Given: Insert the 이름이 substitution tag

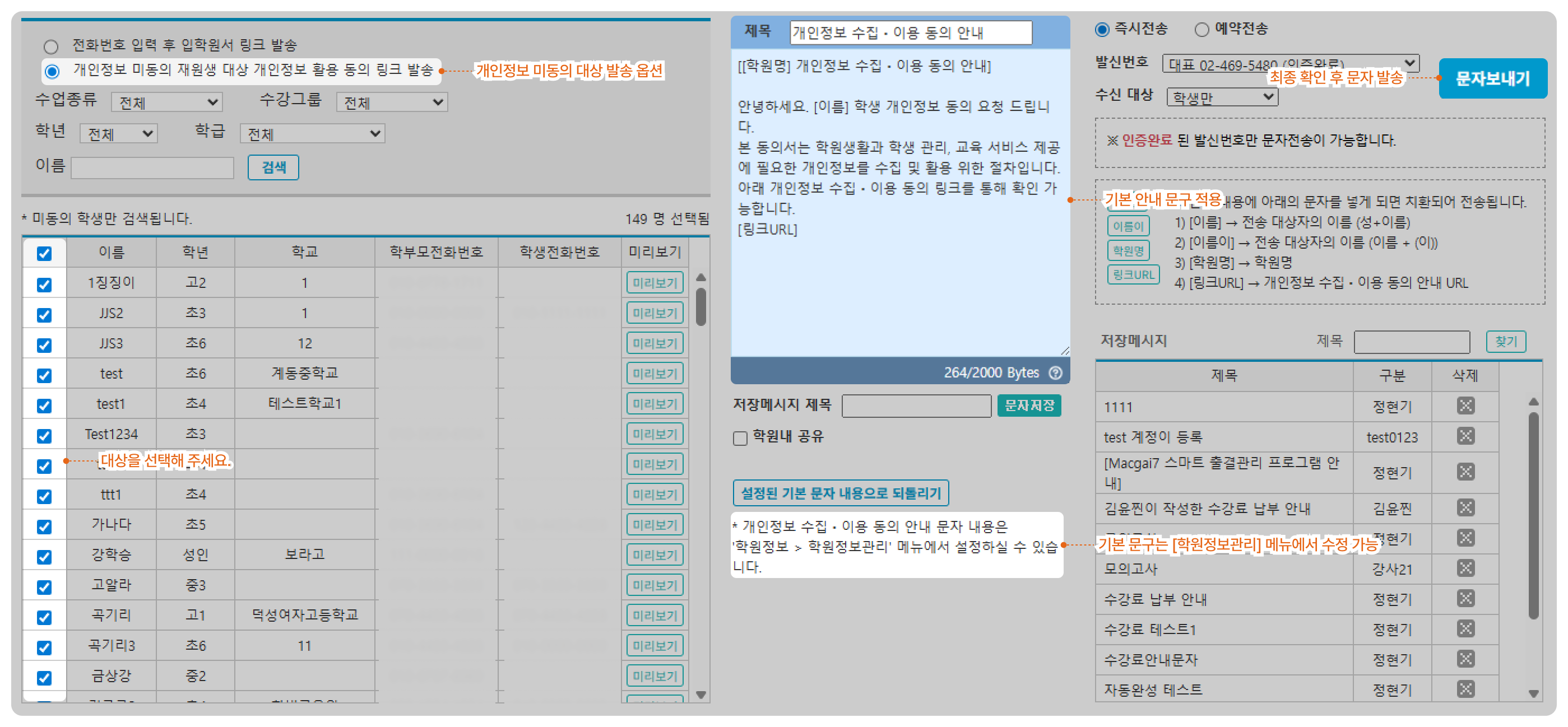Looking at the screenshot, I should click(1128, 226).
